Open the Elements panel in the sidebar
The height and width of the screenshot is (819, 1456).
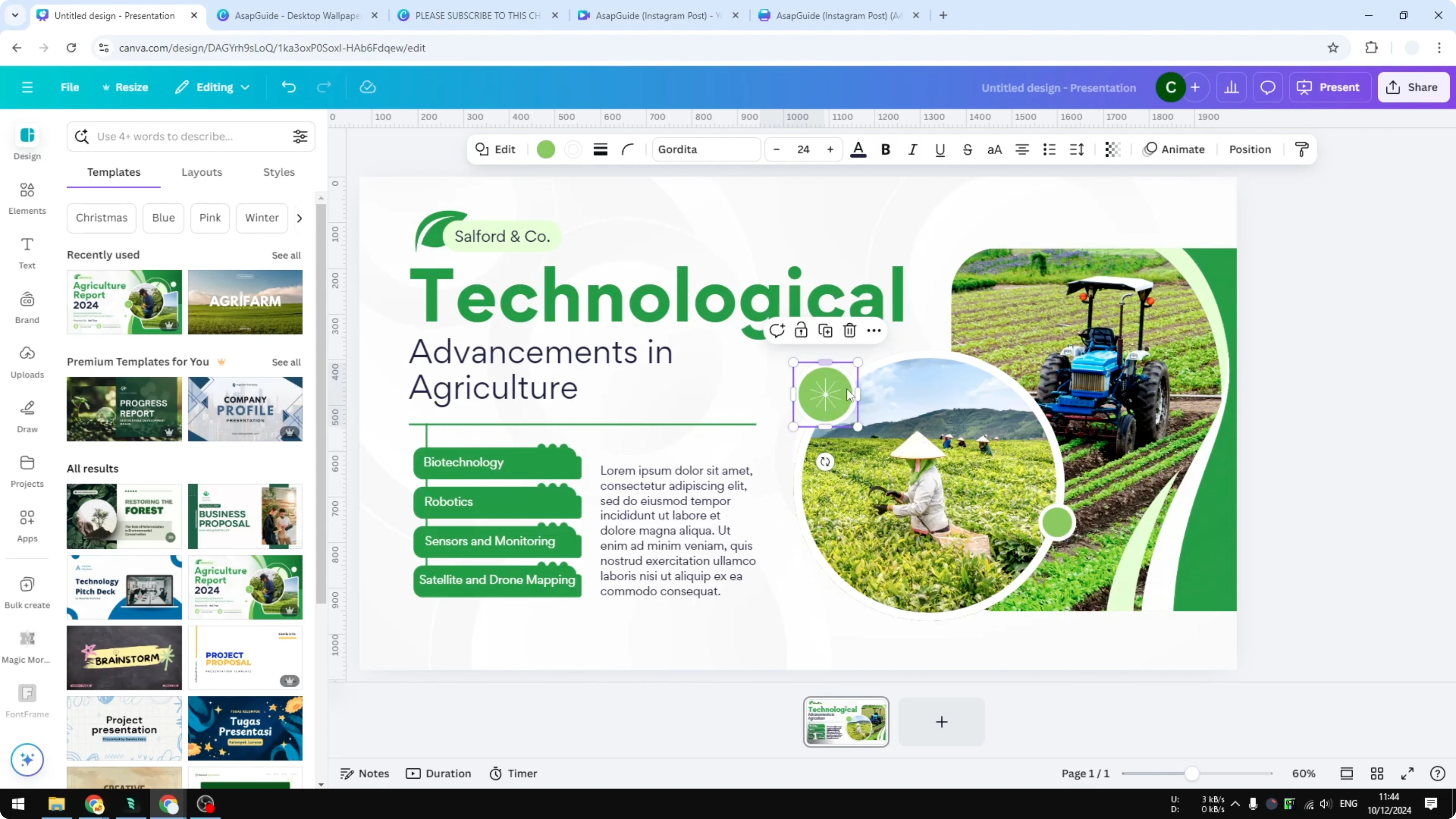point(27,198)
